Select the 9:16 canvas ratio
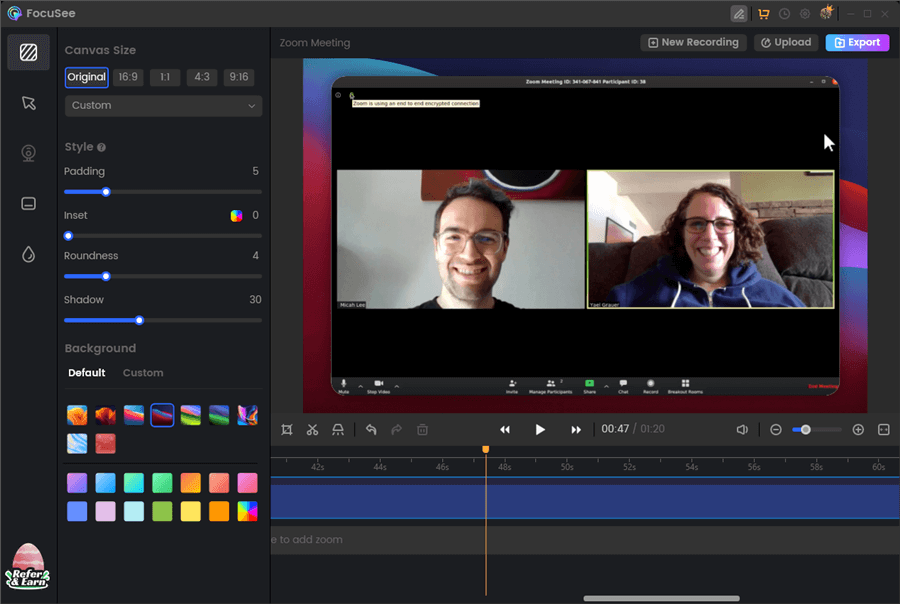 (239, 77)
